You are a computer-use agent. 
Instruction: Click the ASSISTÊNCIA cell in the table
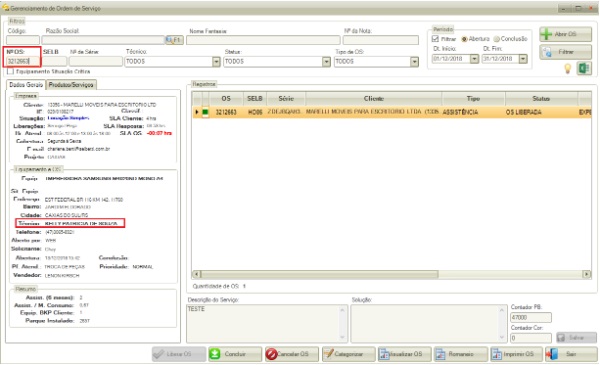[x=473, y=112]
